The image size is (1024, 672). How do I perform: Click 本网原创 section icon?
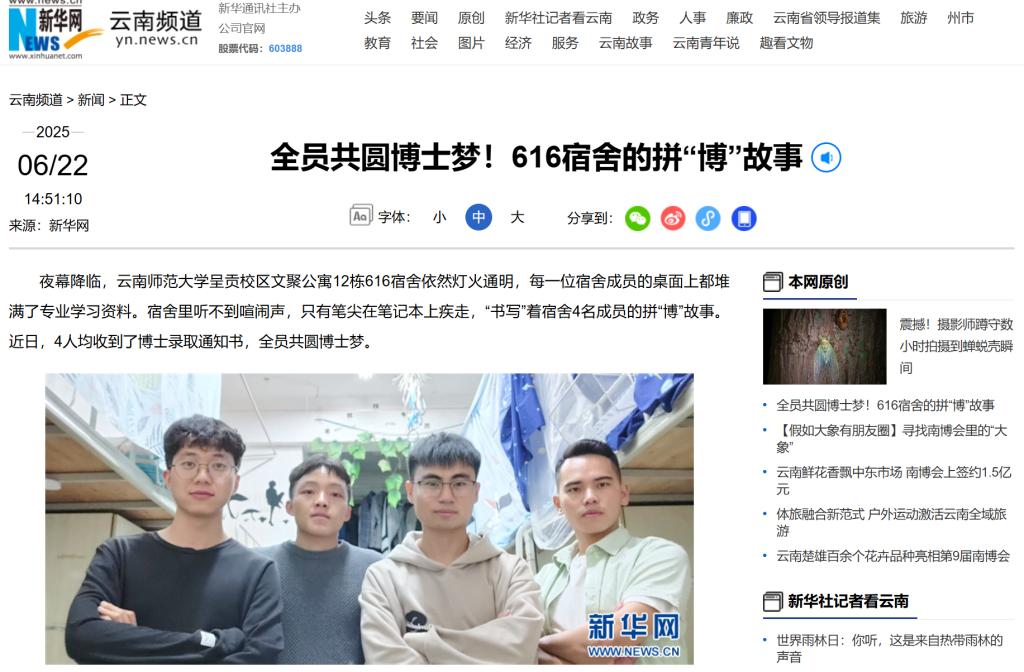pyautogui.click(x=773, y=282)
